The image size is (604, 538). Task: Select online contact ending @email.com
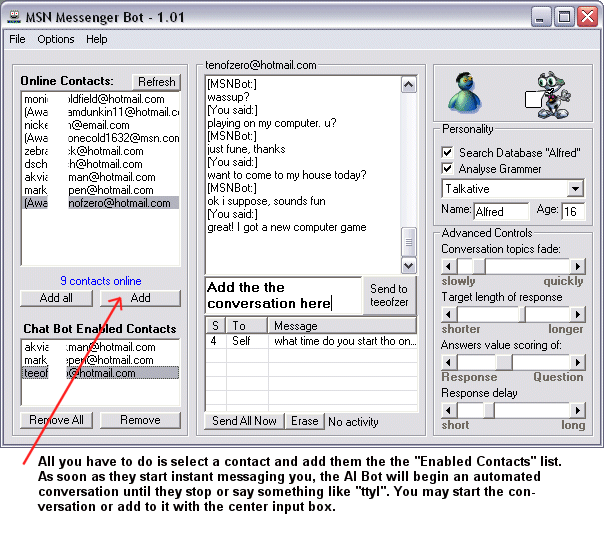click(x=101, y=125)
